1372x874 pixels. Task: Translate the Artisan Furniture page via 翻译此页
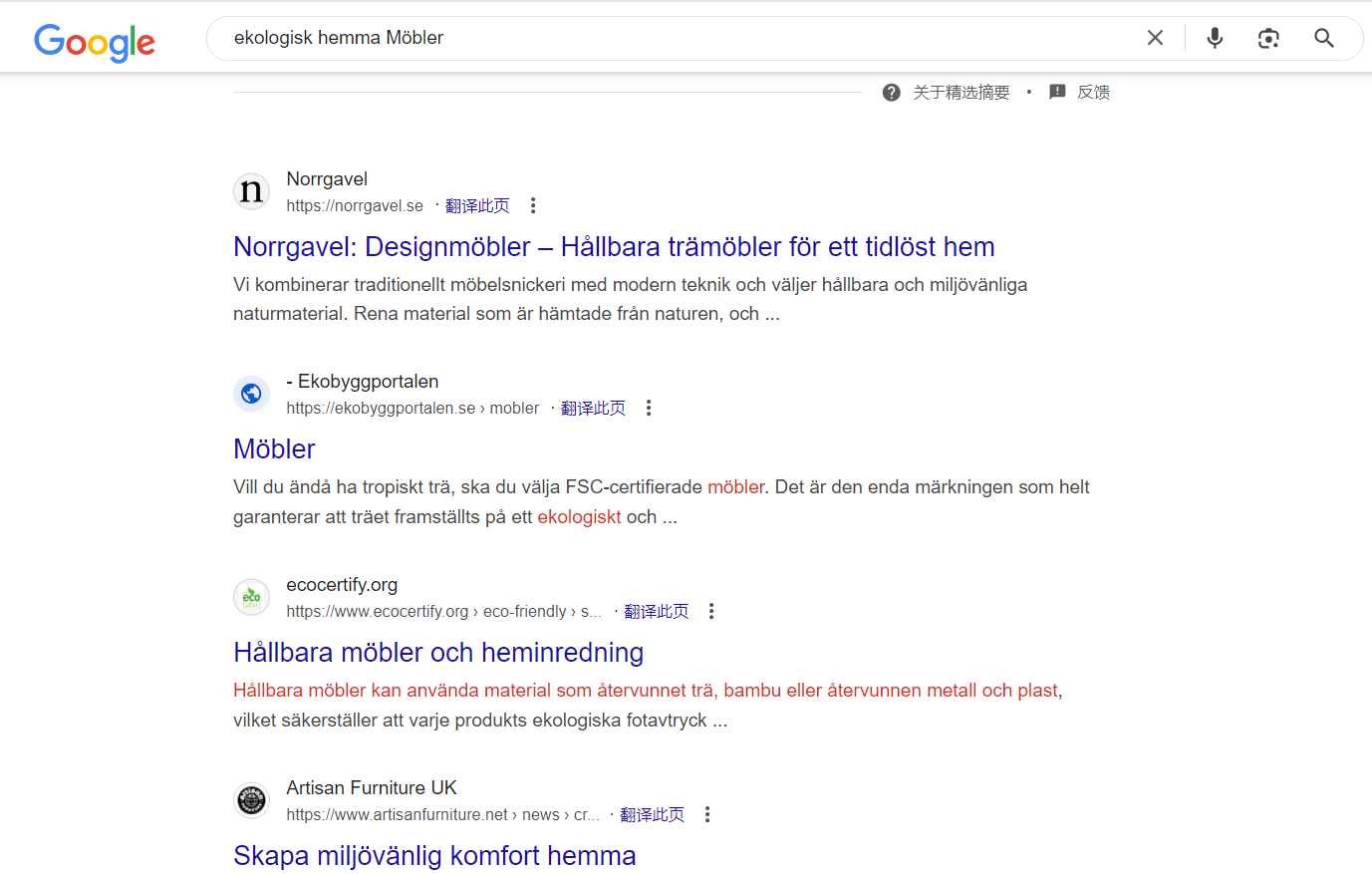pyautogui.click(x=652, y=814)
